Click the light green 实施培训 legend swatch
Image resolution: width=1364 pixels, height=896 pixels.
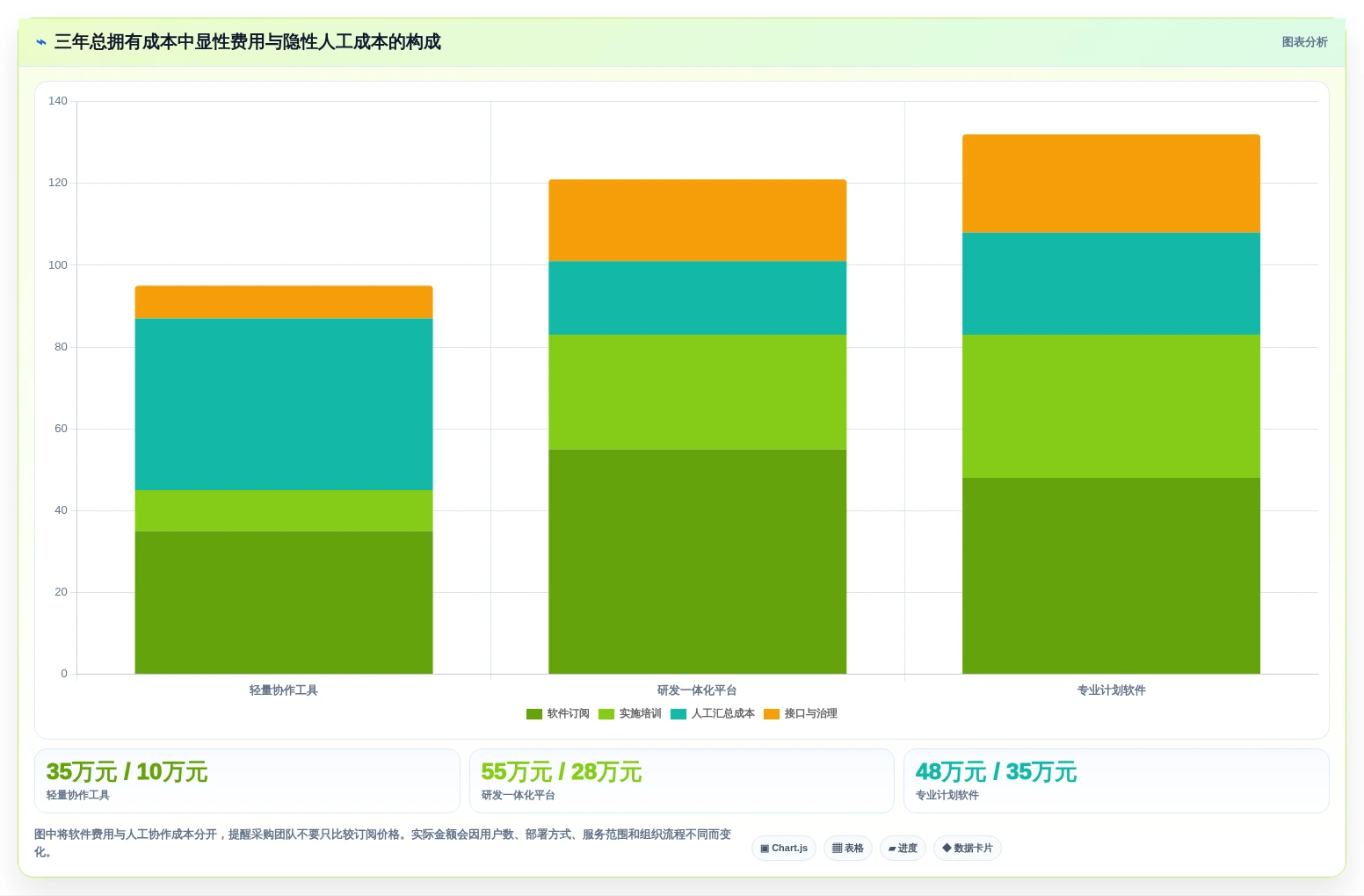606,714
